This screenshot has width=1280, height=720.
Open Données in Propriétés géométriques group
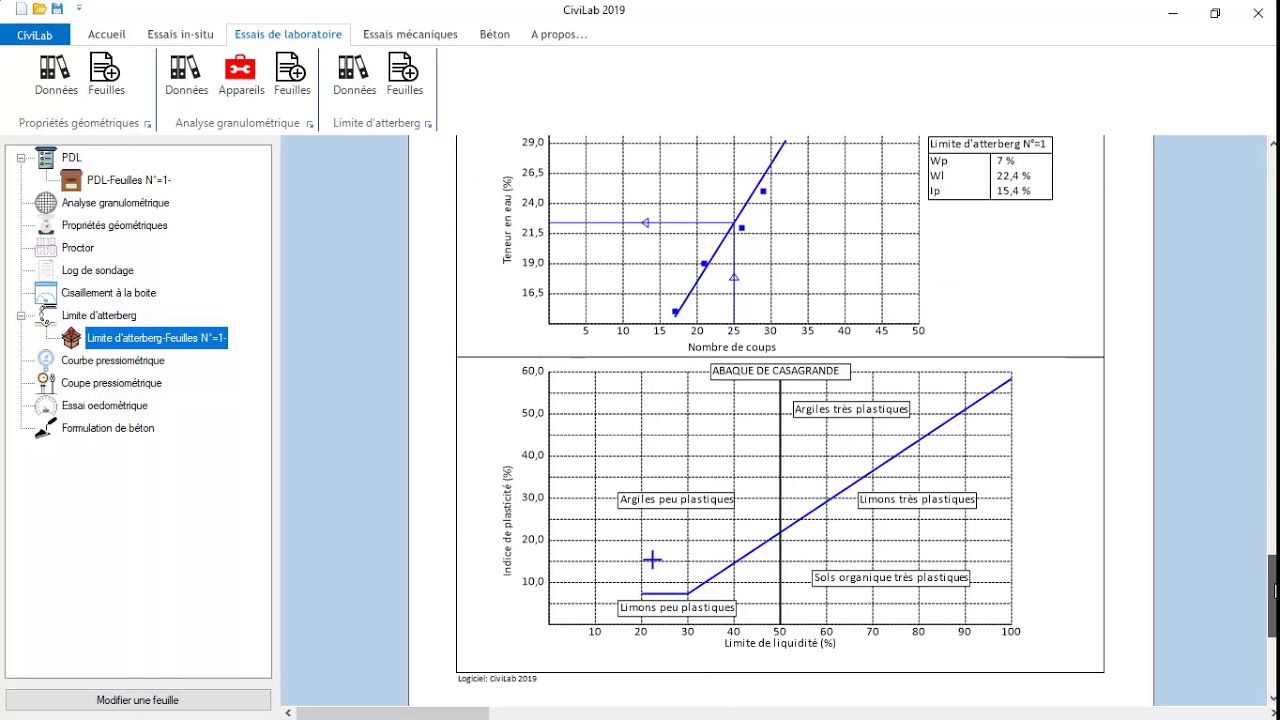click(56, 75)
